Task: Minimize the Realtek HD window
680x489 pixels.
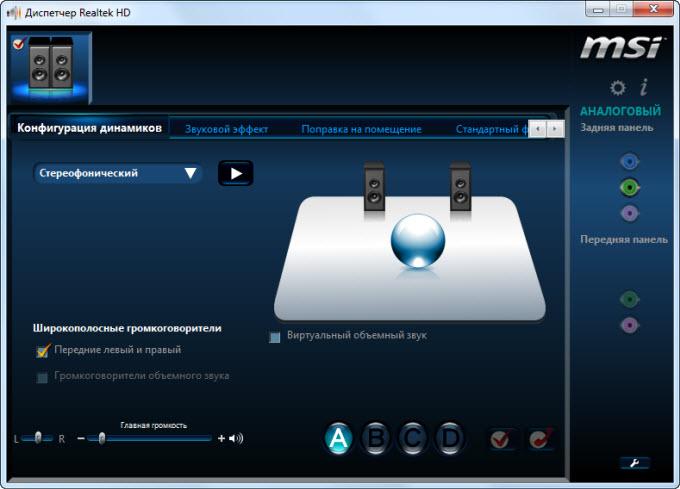Action: pyautogui.click(x=598, y=8)
